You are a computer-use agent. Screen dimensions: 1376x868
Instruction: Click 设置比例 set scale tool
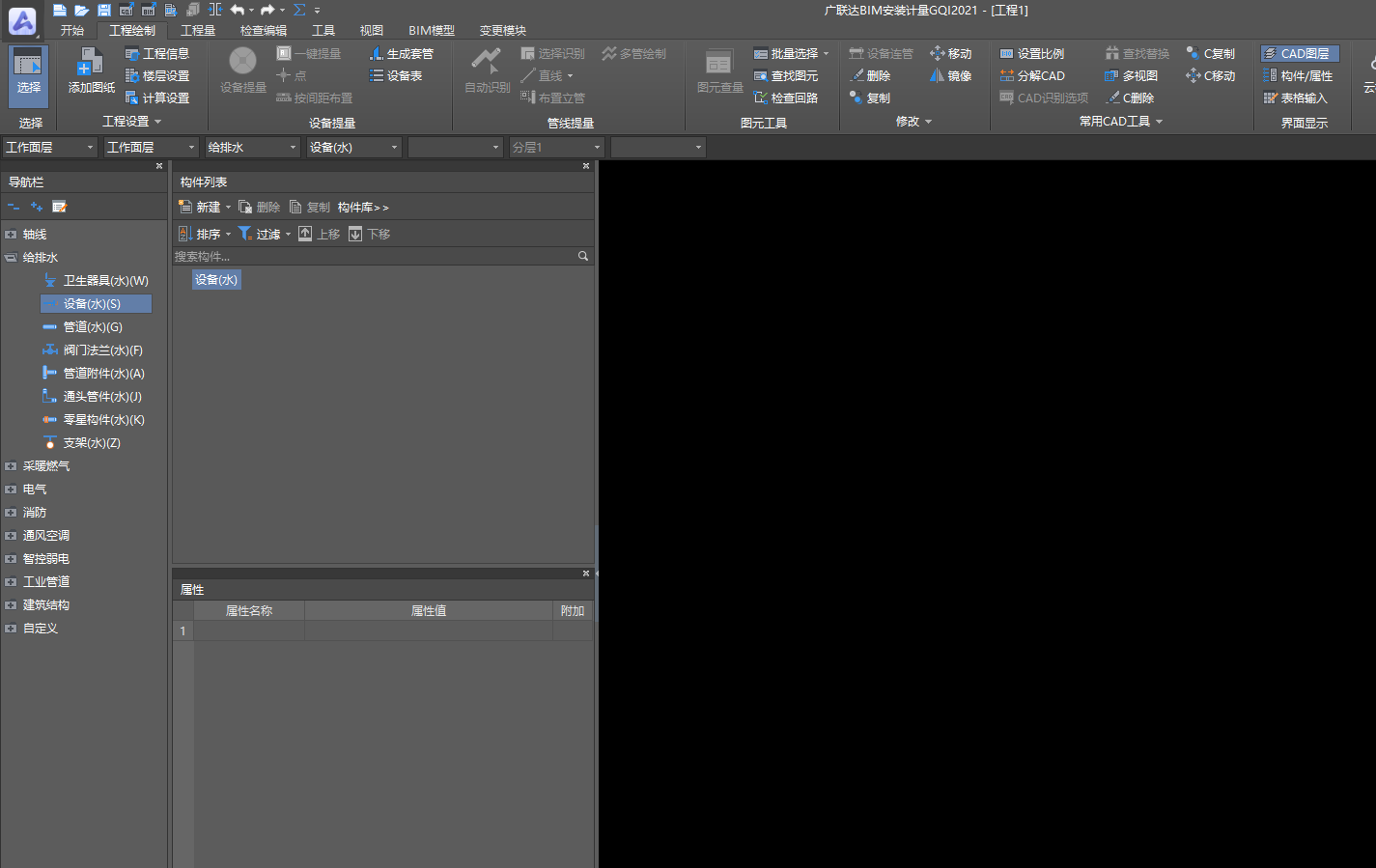[x=1032, y=54]
